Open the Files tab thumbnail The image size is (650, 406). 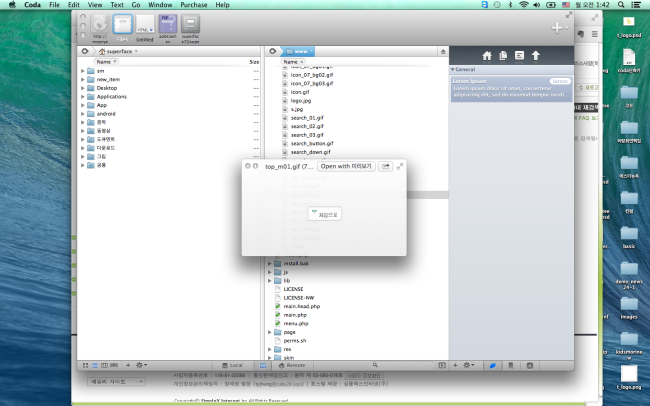pyautogui.click(x=122, y=25)
